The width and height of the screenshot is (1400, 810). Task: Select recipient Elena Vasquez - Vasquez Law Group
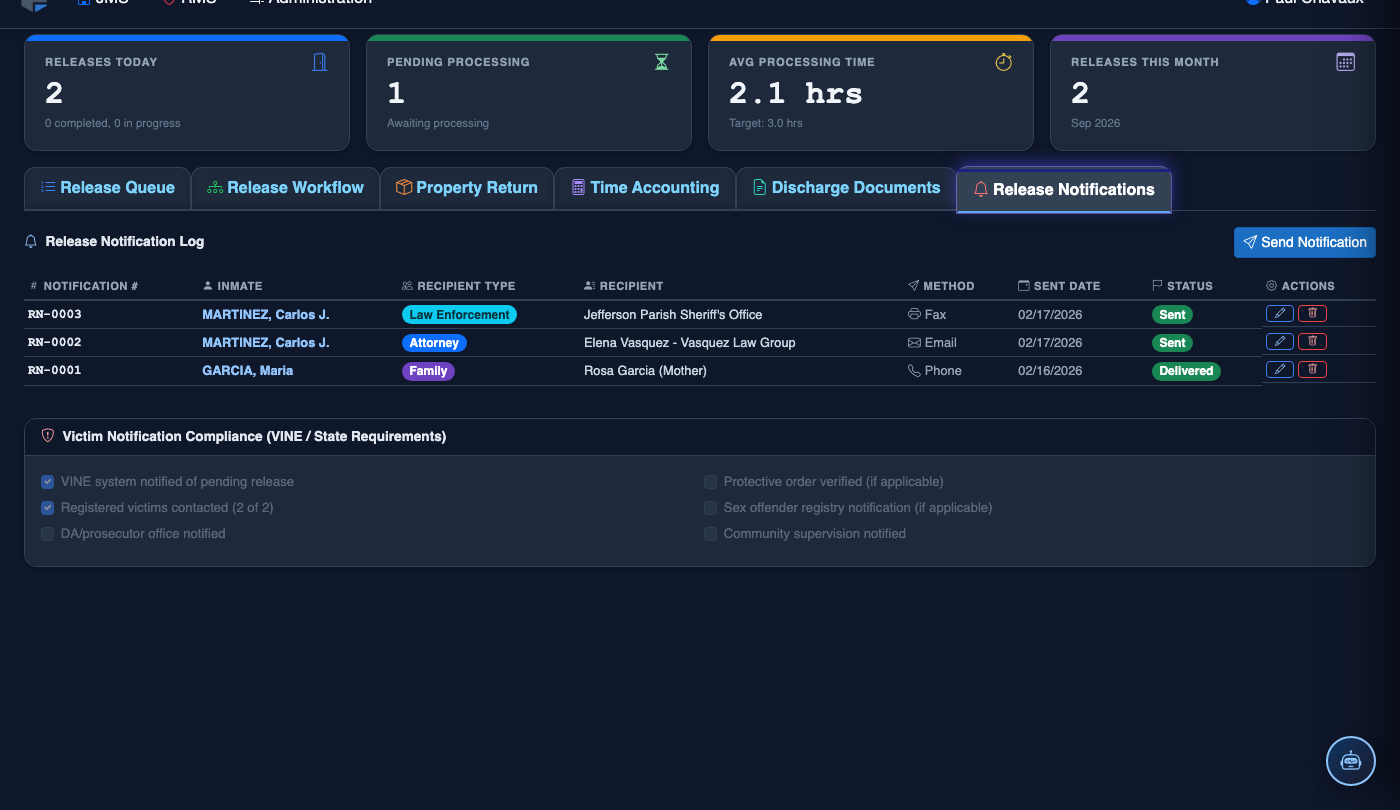(690, 342)
